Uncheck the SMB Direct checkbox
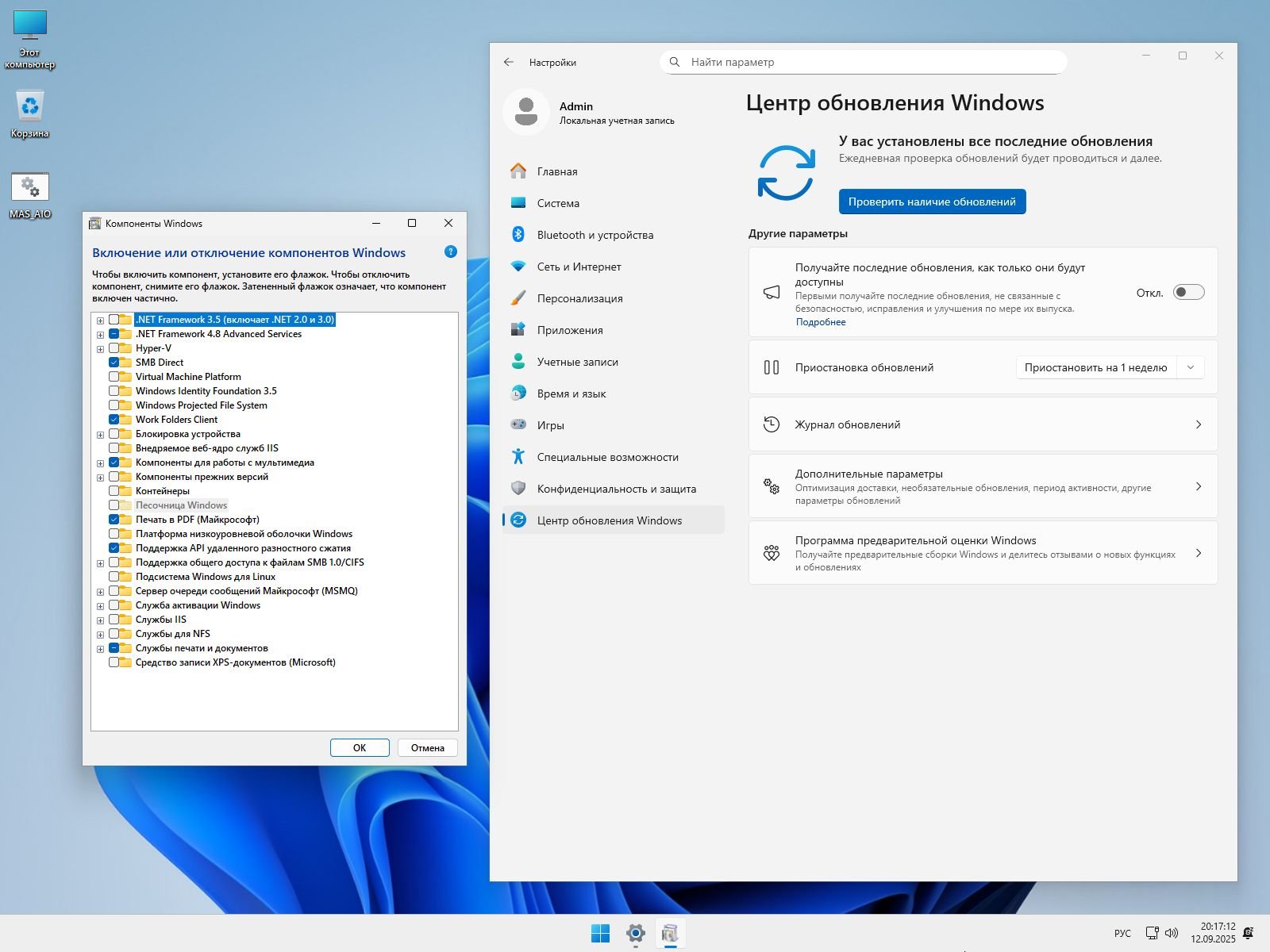The width and height of the screenshot is (1270, 952). [x=114, y=363]
